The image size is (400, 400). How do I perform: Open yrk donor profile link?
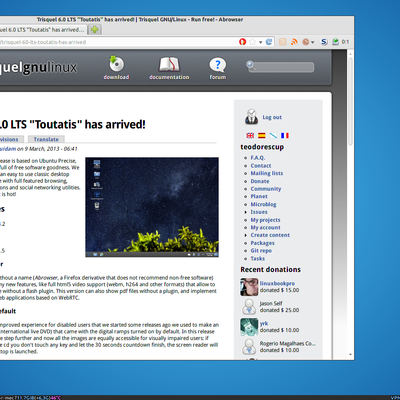(x=264, y=323)
